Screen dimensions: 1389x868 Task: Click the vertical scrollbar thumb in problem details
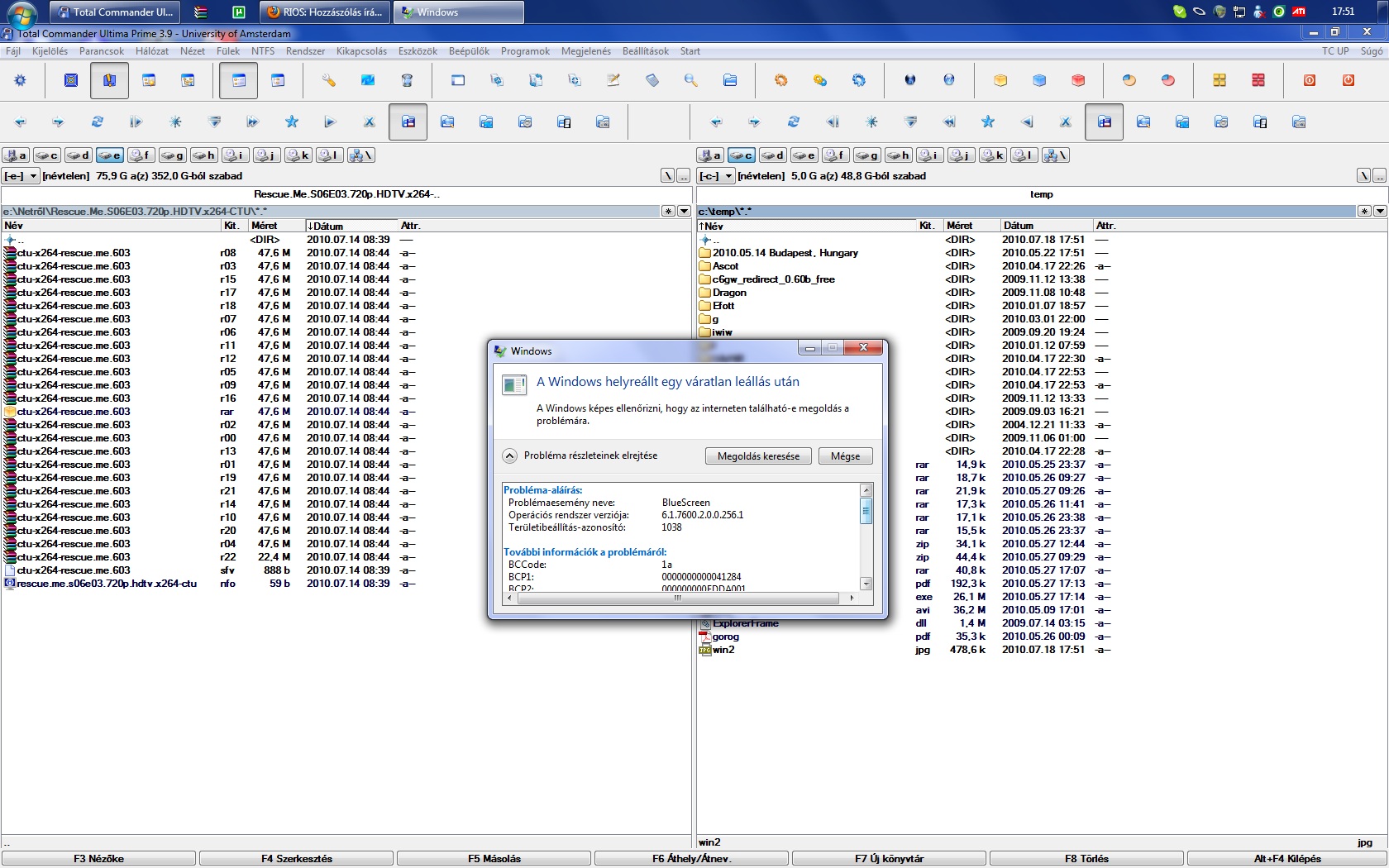(866, 510)
